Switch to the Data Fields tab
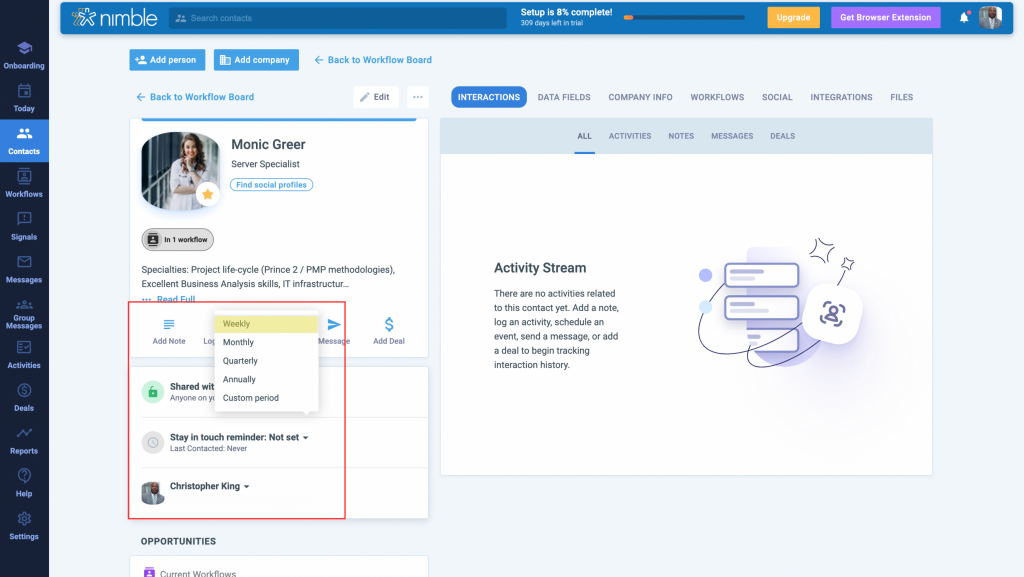The height and width of the screenshot is (577, 1024). click(564, 97)
